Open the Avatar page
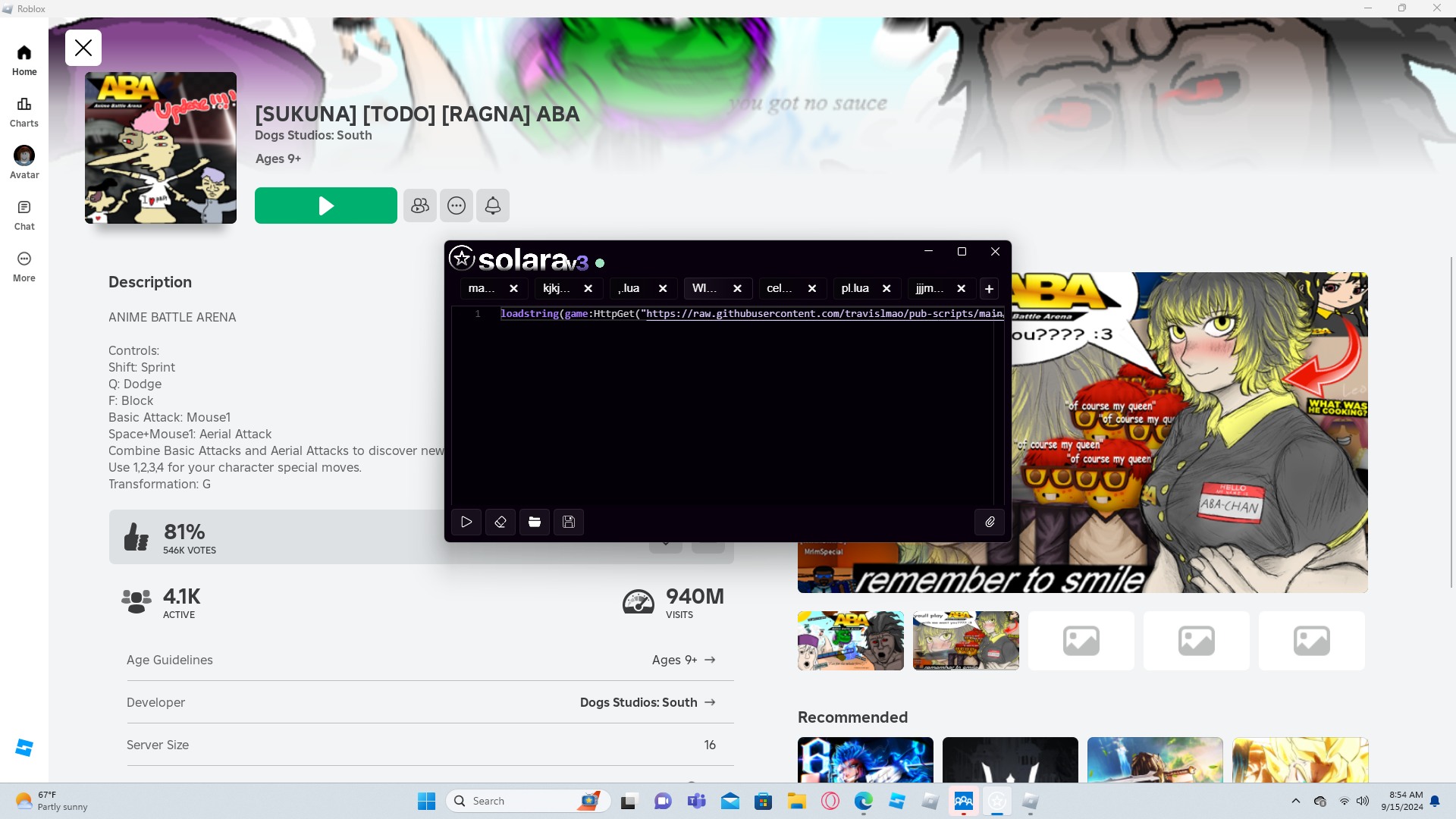Viewport: 1456px width, 819px height. [x=24, y=163]
